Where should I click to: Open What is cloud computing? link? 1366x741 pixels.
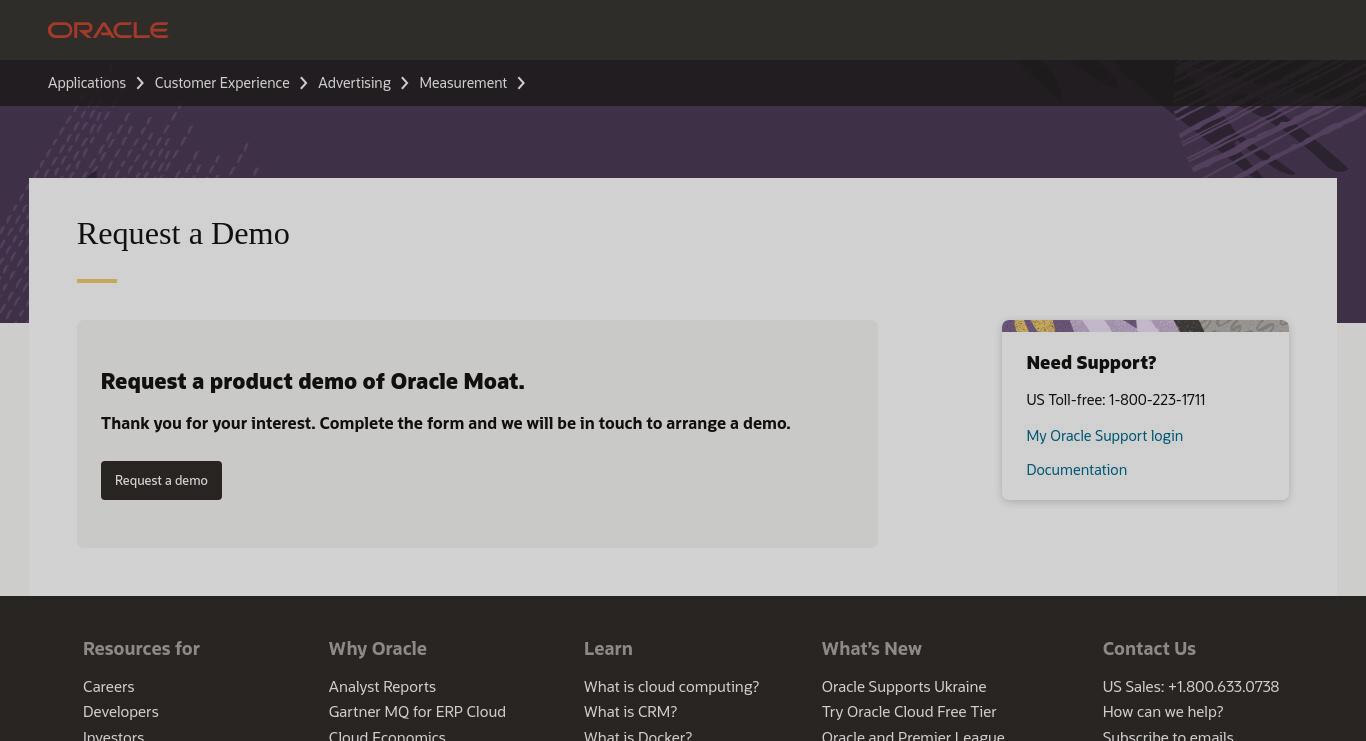point(671,687)
